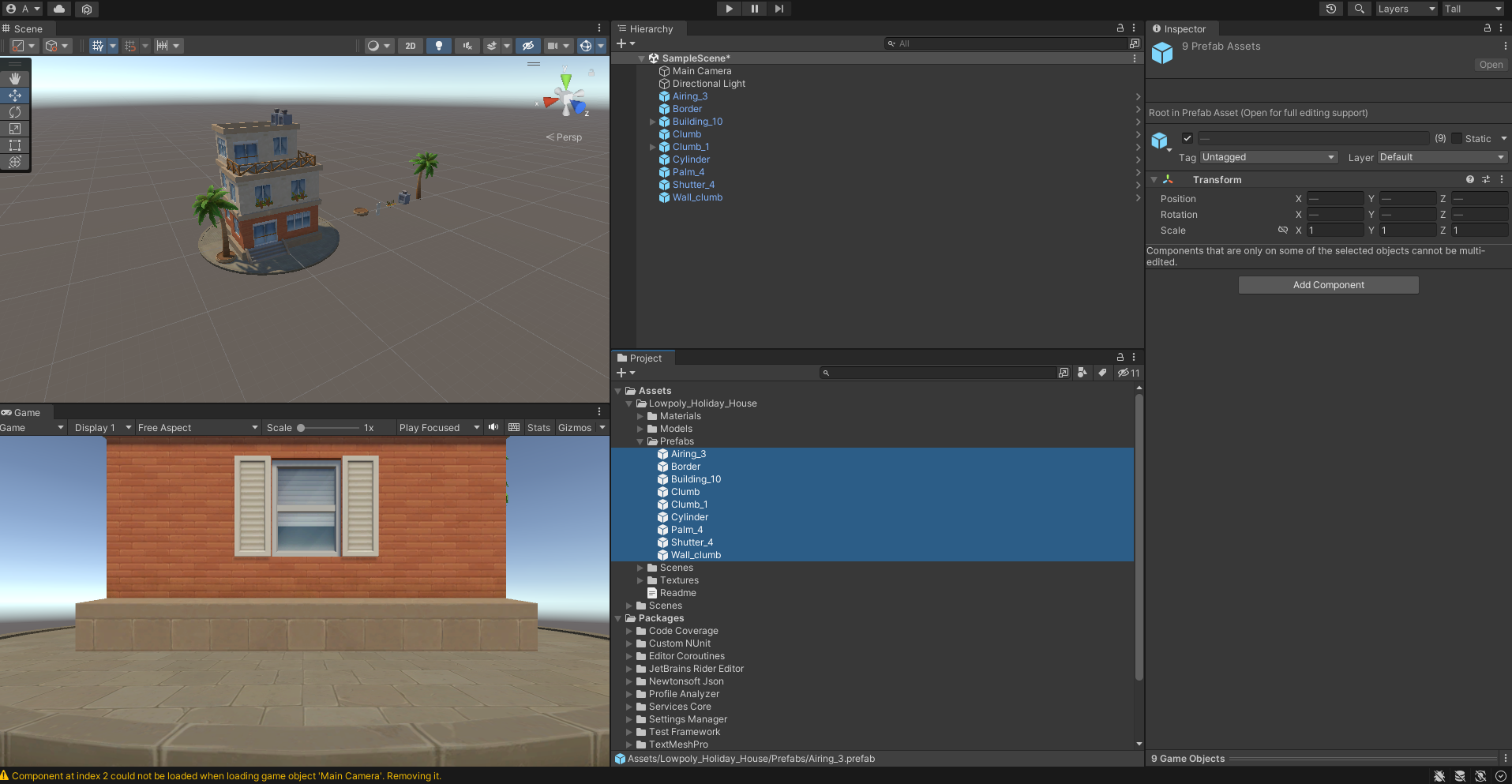The width and height of the screenshot is (1512, 784).
Task: Toggle the Static checkbox
Action: tap(1457, 138)
